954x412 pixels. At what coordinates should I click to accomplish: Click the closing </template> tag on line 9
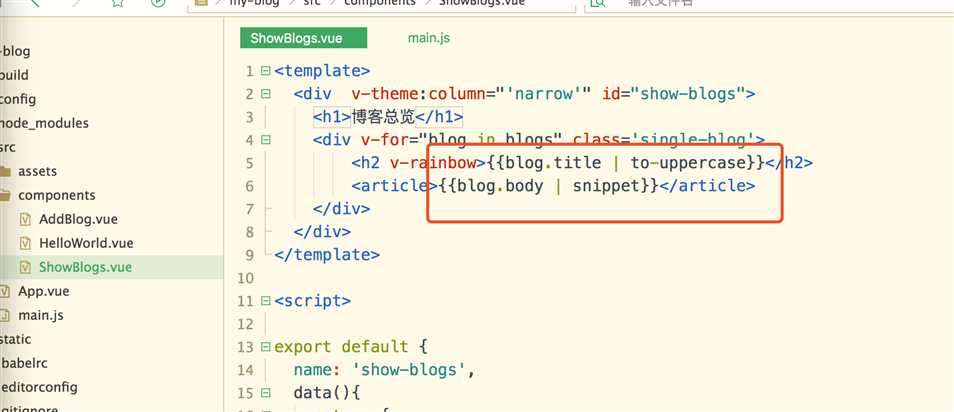[327, 255]
